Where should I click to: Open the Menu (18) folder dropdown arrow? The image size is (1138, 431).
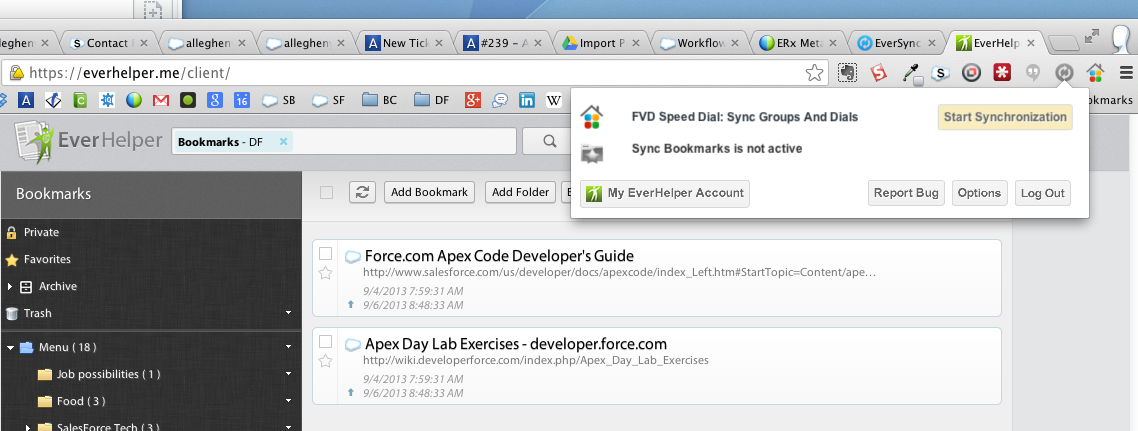pos(289,348)
